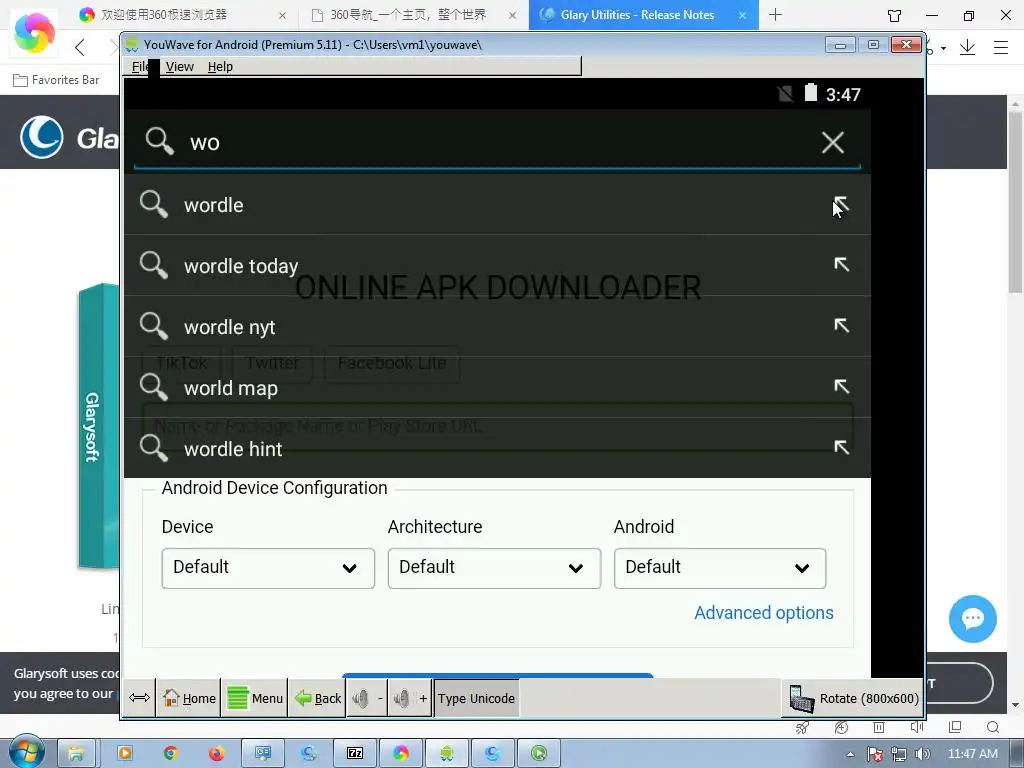The height and width of the screenshot is (768, 1024).
Task: Click the YouWave Home button
Action: 189,698
